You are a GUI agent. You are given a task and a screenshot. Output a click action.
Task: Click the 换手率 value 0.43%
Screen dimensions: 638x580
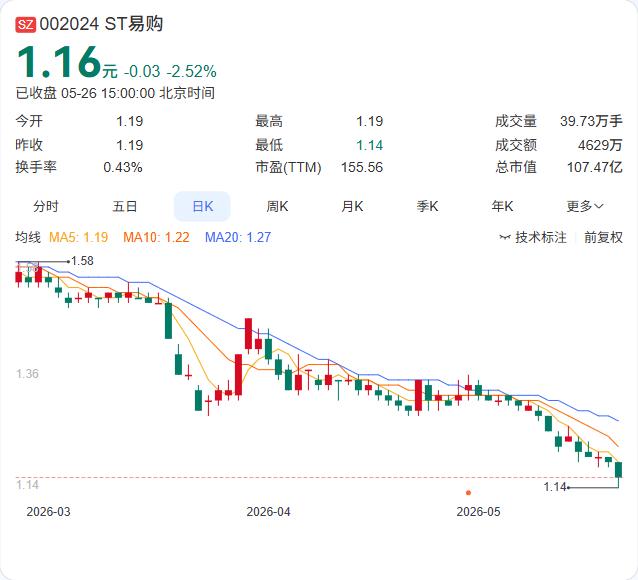point(123,167)
